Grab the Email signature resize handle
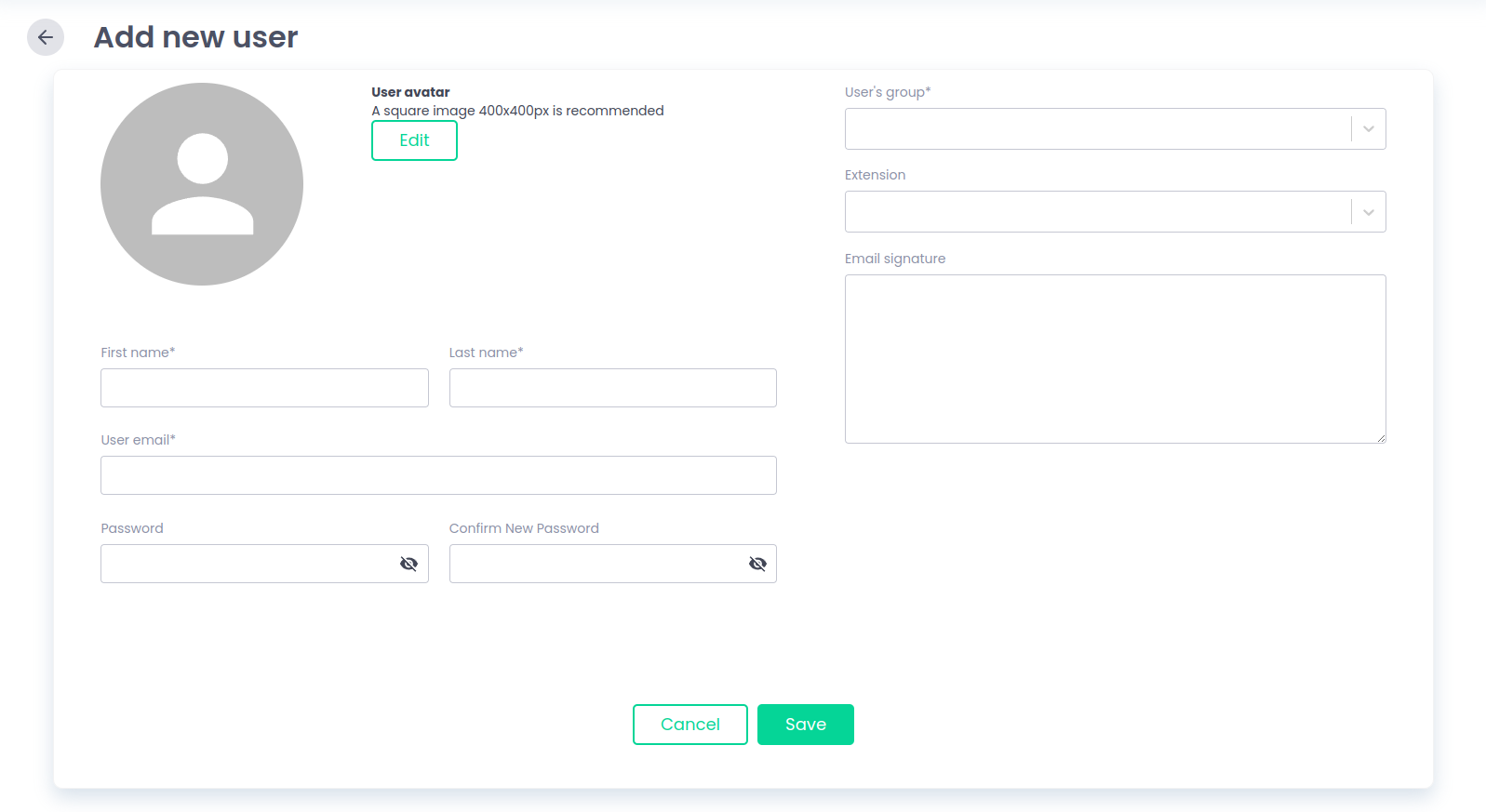Image resolution: width=1486 pixels, height=812 pixels. click(x=1381, y=438)
